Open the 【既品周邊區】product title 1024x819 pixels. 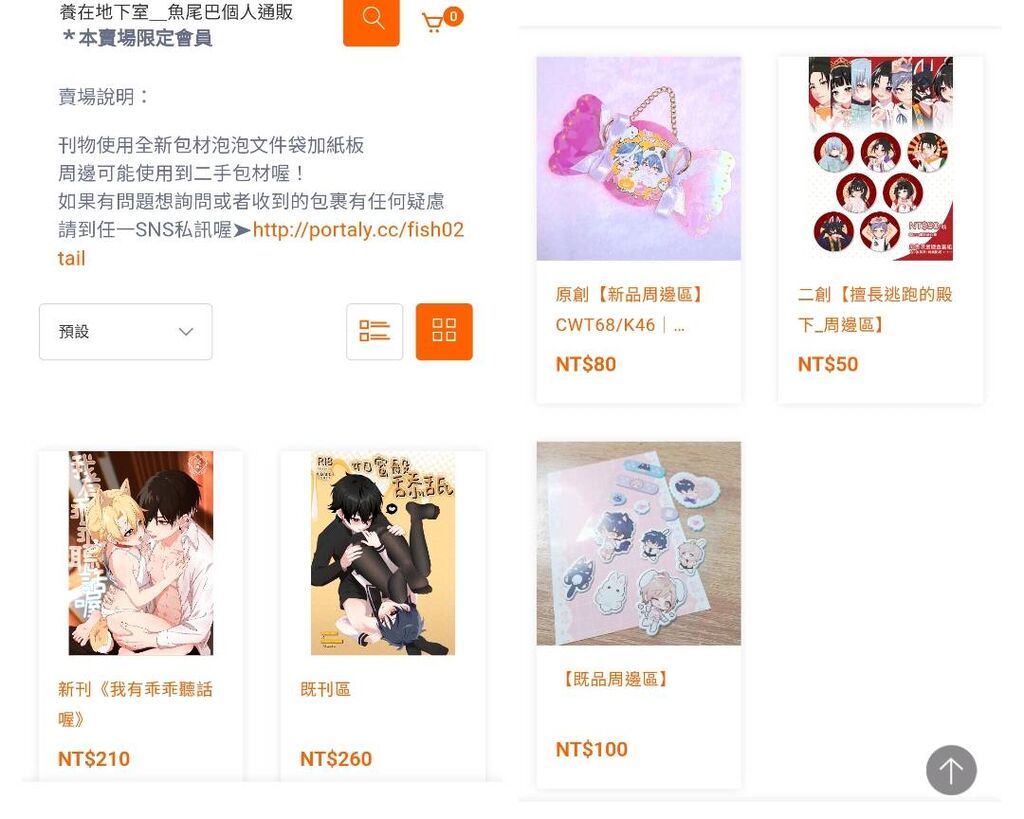[x=614, y=679]
